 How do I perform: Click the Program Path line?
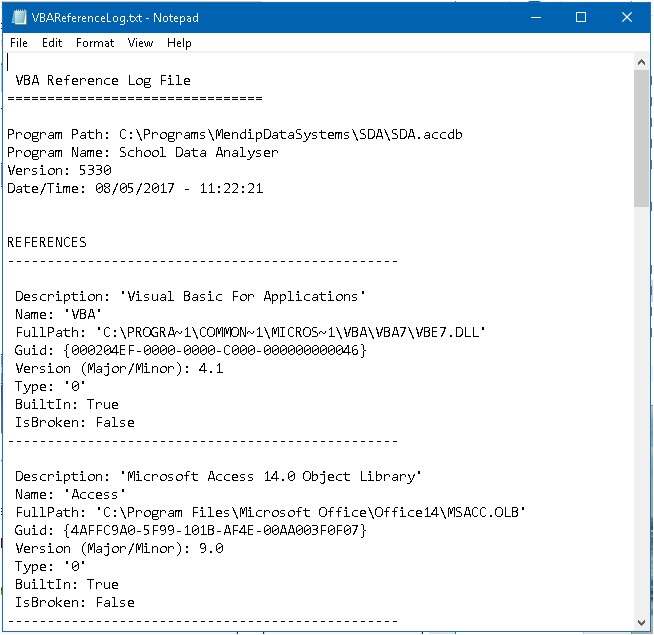click(x=235, y=135)
